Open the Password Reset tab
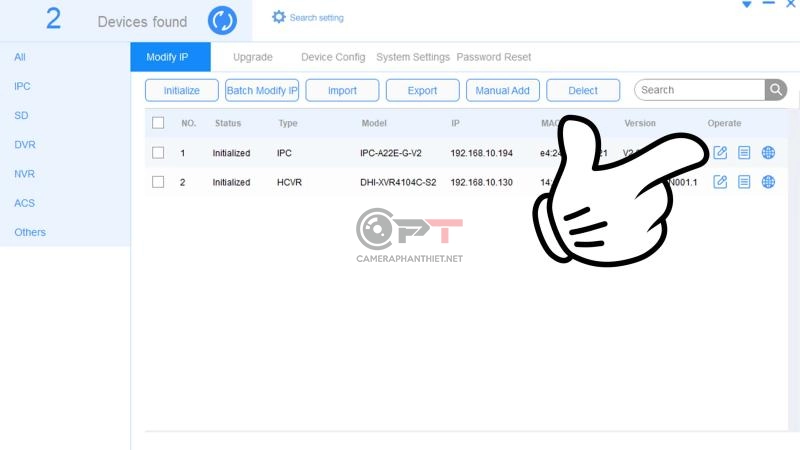The image size is (800, 450). tap(493, 57)
